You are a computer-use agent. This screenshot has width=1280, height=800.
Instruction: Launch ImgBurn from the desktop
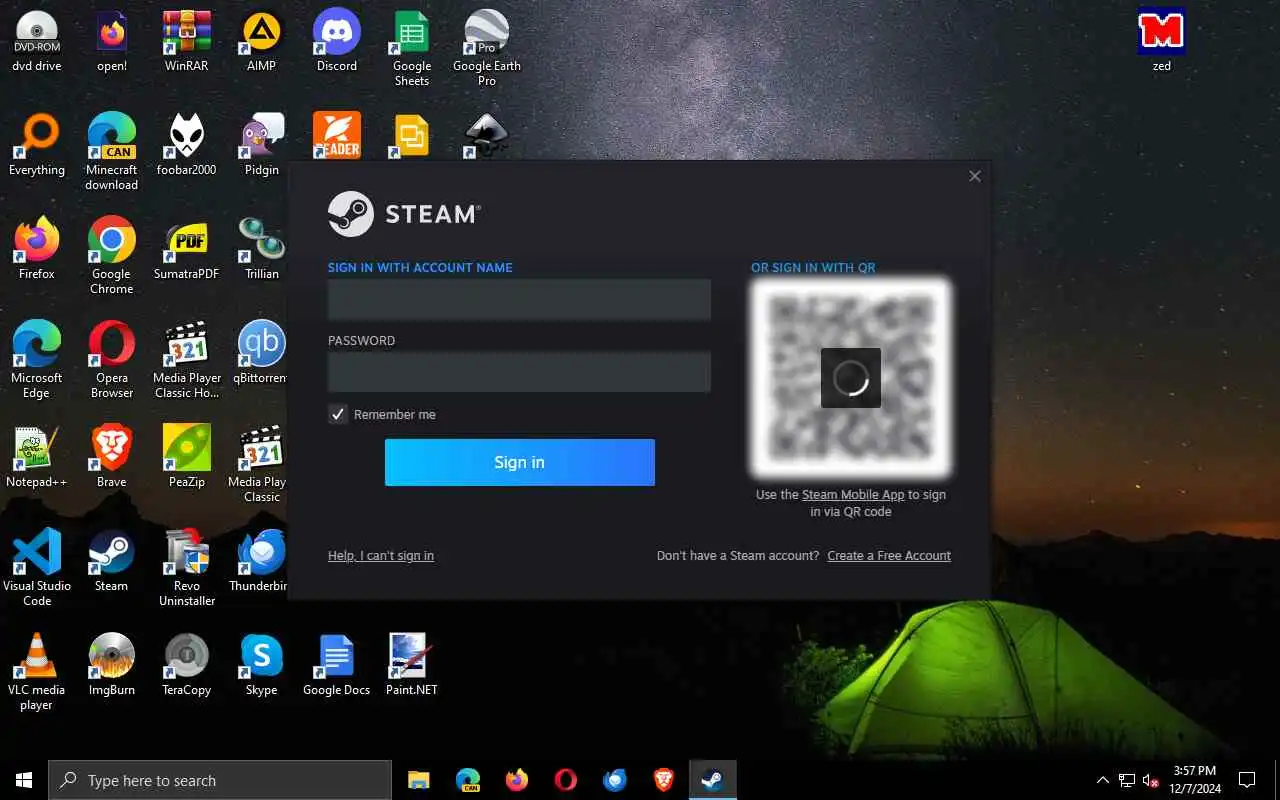click(x=112, y=666)
